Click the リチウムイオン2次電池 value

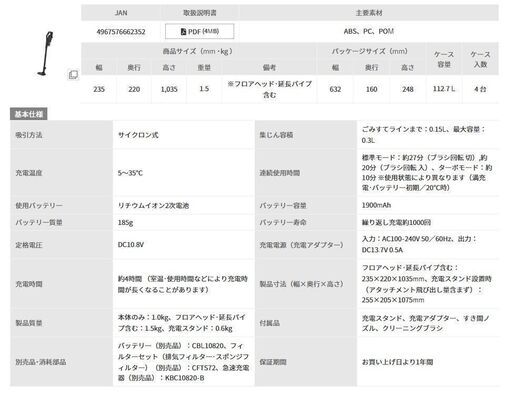[x=153, y=205]
